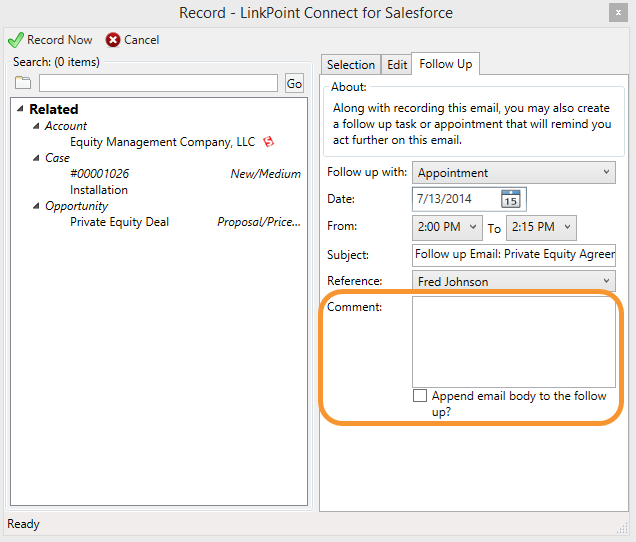The width and height of the screenshot is (636, 542).
Task: Open the Reference Fred Johnson dropdown
Action: (514, 281)
